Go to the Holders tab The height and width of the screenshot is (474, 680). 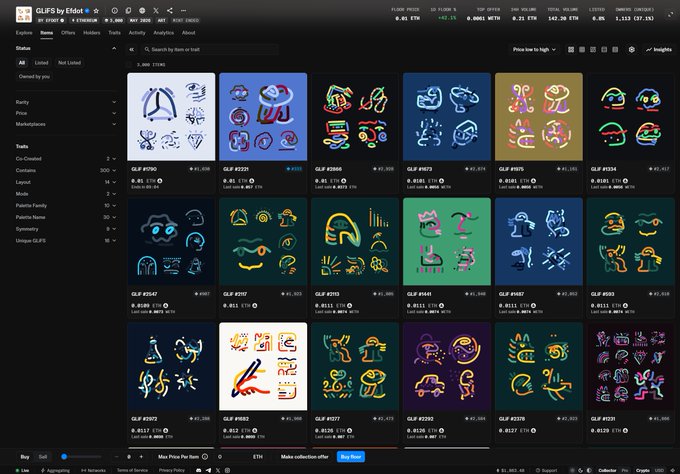click(x=92, y=33)
